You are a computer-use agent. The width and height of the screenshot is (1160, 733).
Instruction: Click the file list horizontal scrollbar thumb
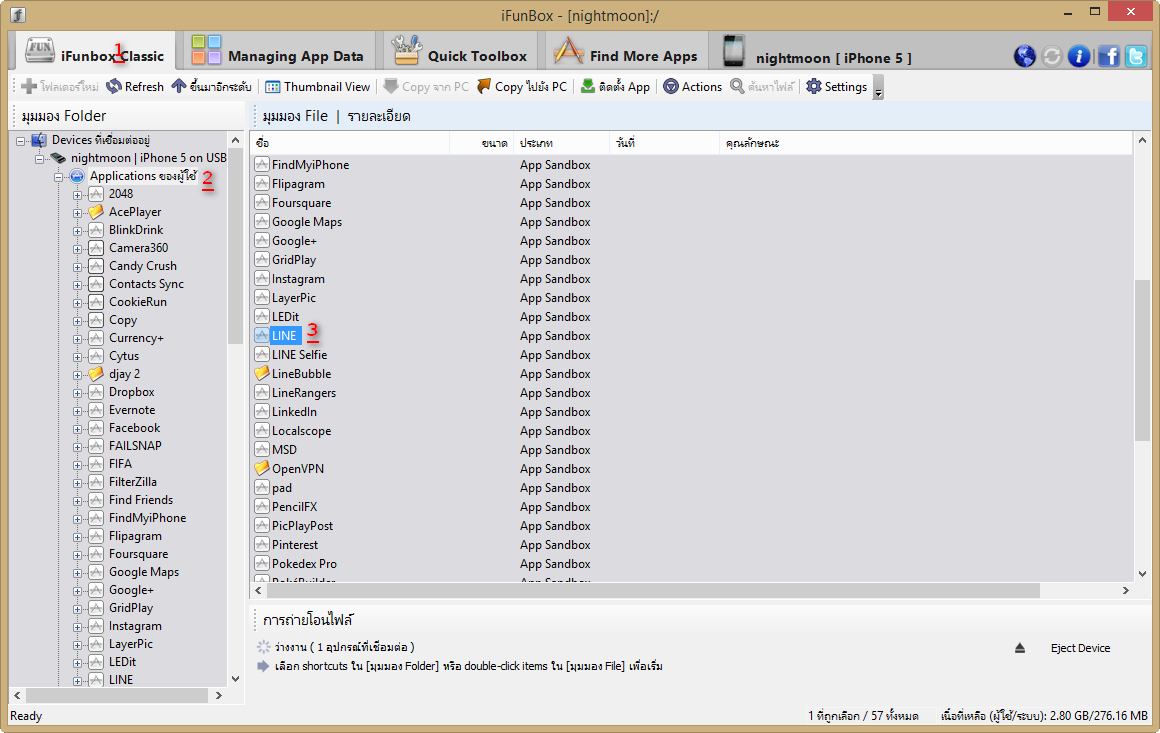pyautogui.click(x=653, y=590)
